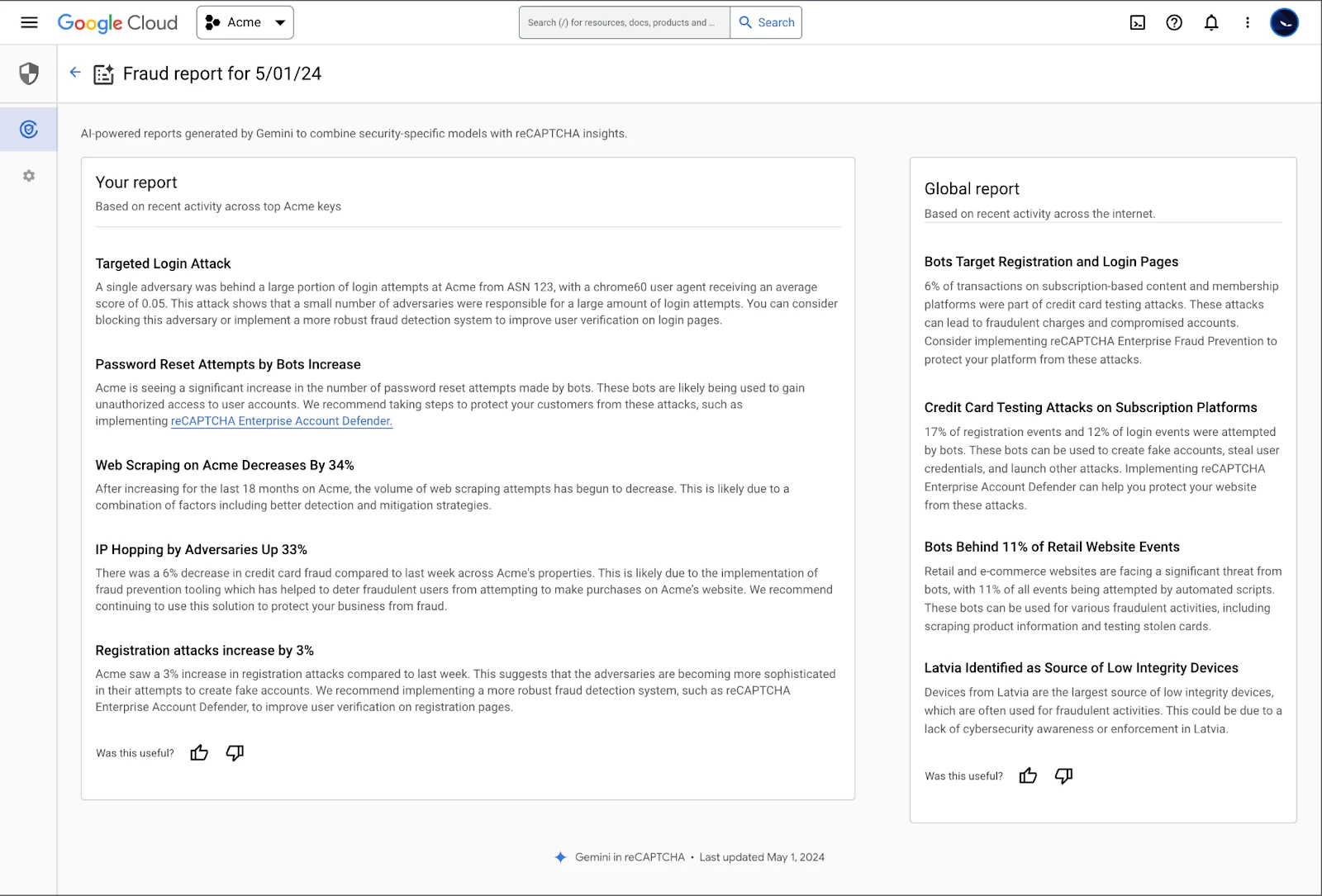1322x896 pixels.
Task: Click the Fraud report sparkle icon
Action: [103, 74]
